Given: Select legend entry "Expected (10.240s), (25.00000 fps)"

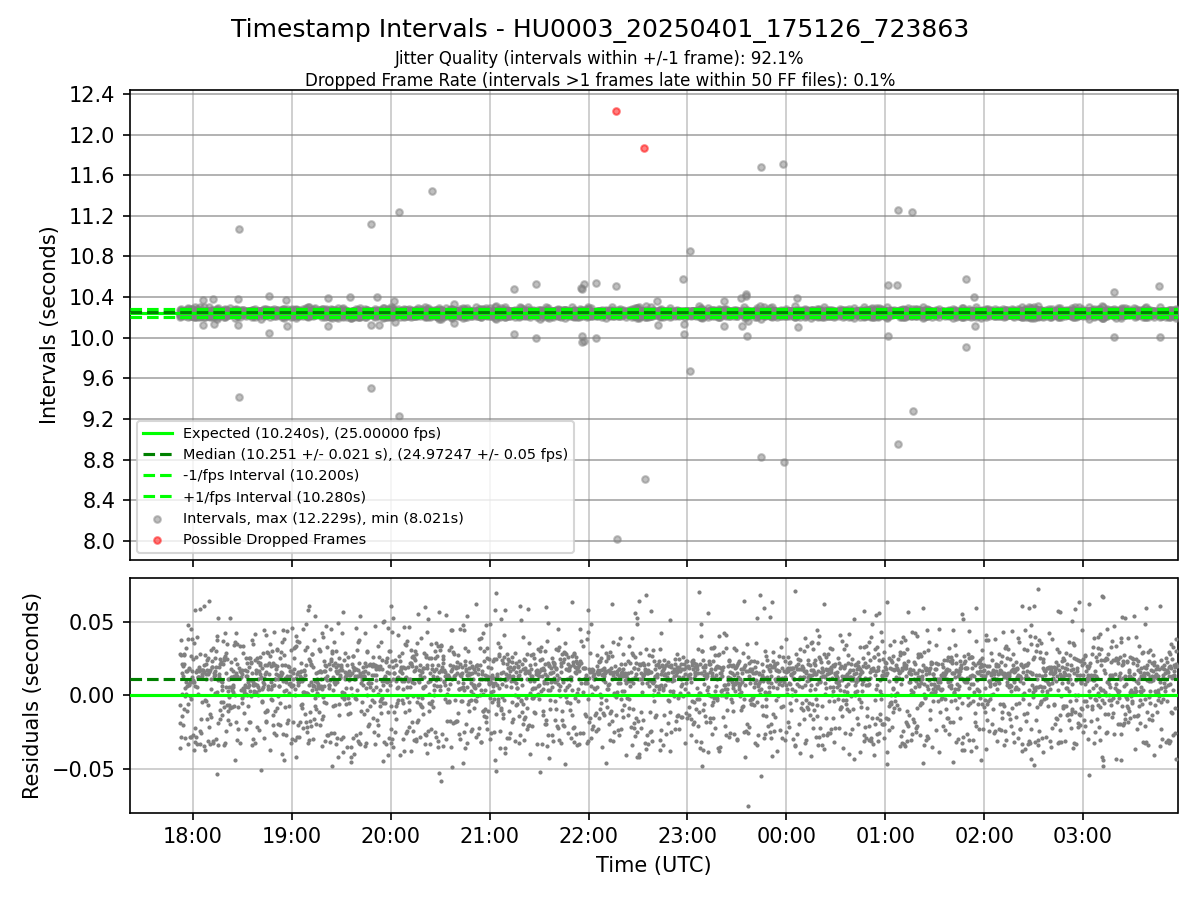Looking at the screenshot, I should 312,433.
